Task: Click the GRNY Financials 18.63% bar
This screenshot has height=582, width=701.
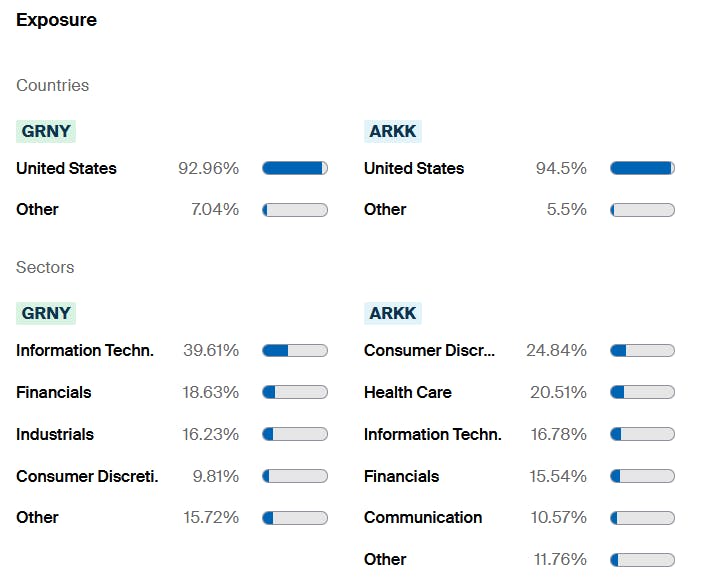Action: coord(295,392)
